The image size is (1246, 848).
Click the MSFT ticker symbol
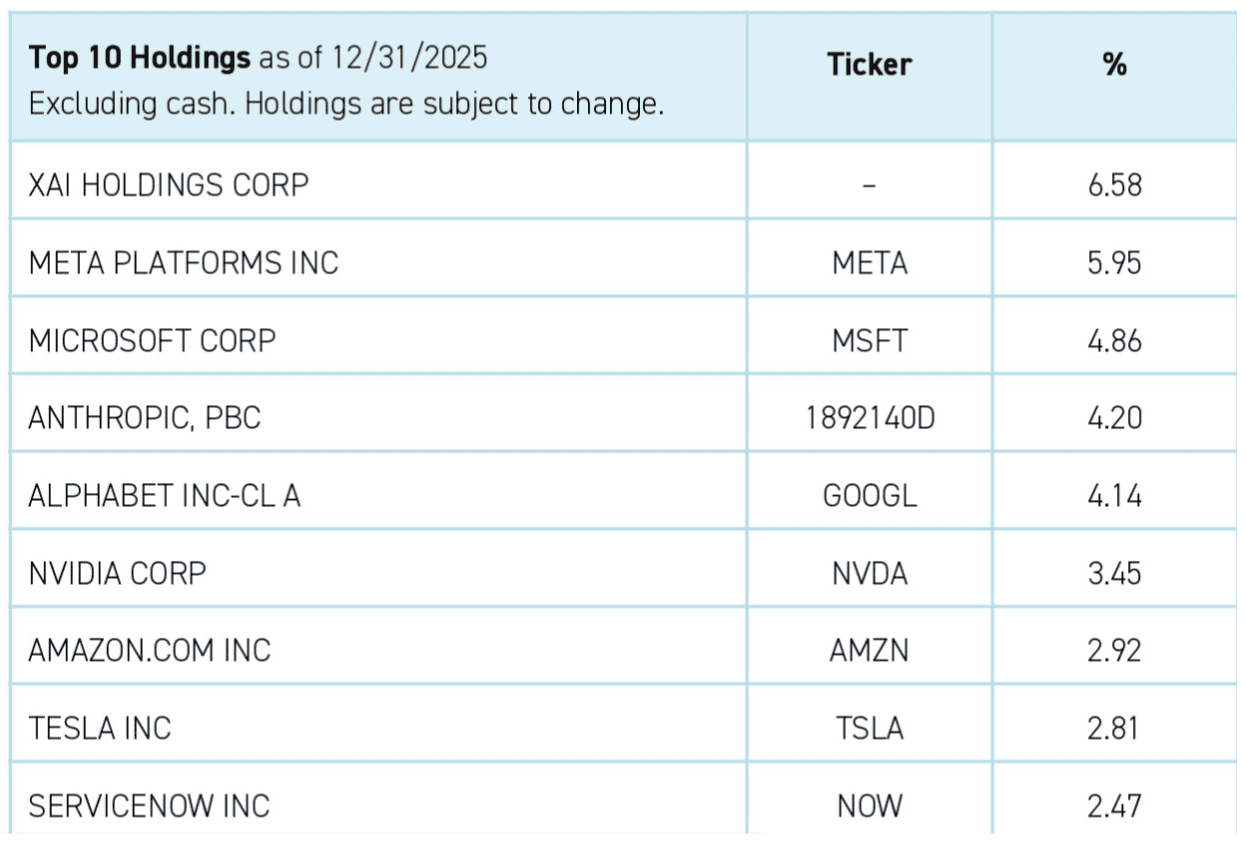coord(869,341)
